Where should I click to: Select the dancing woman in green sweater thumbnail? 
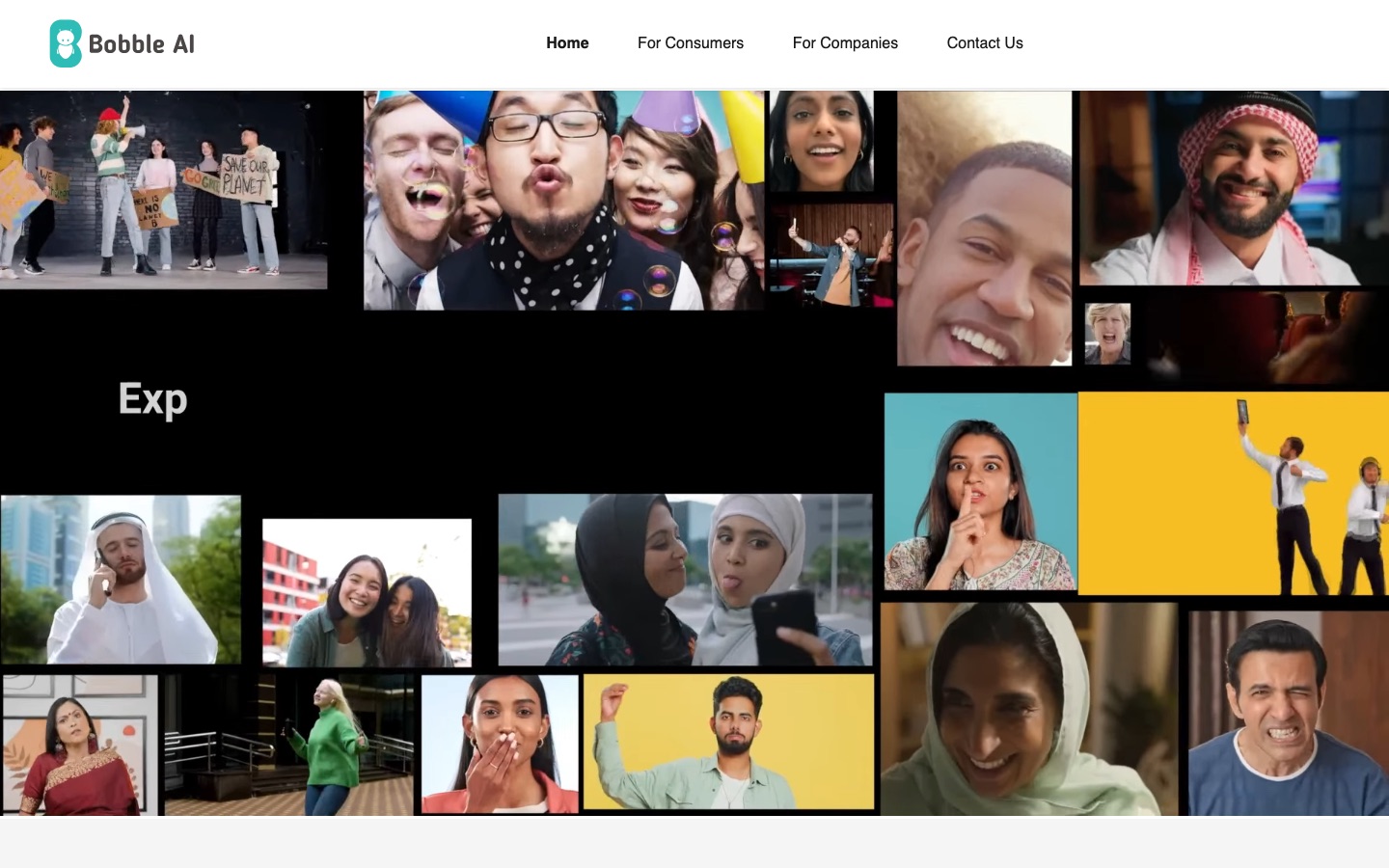(289, 746)
